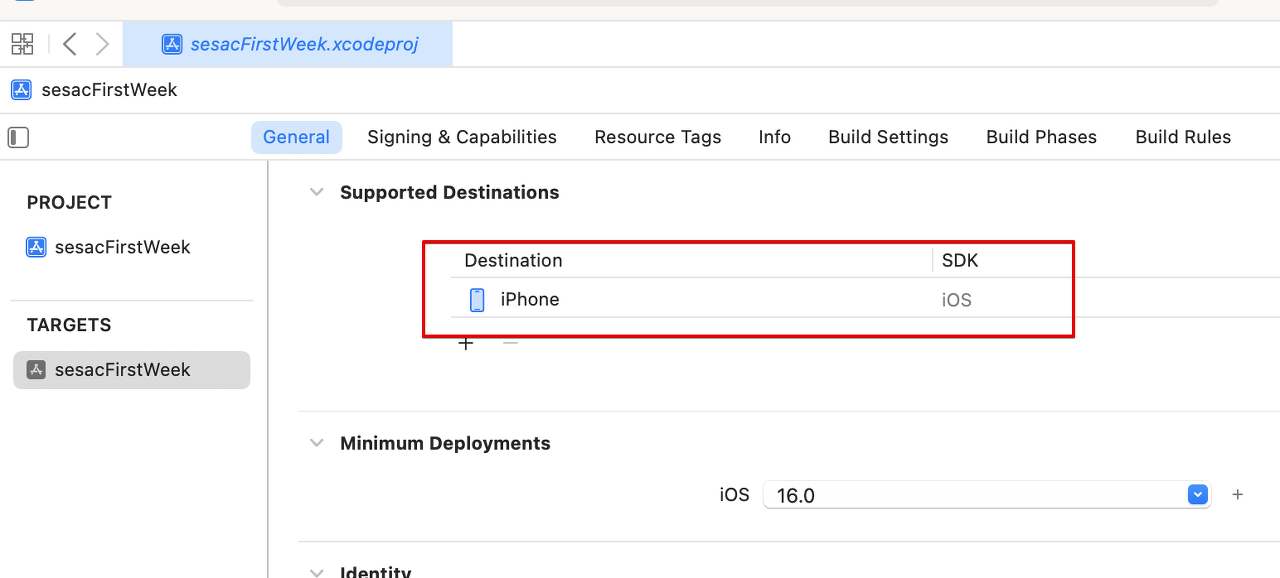Image resolution: width=1280 pixels, height=578 pixels.
Task: Click the target app icon under TARGETS
Action: click(36, 370)
